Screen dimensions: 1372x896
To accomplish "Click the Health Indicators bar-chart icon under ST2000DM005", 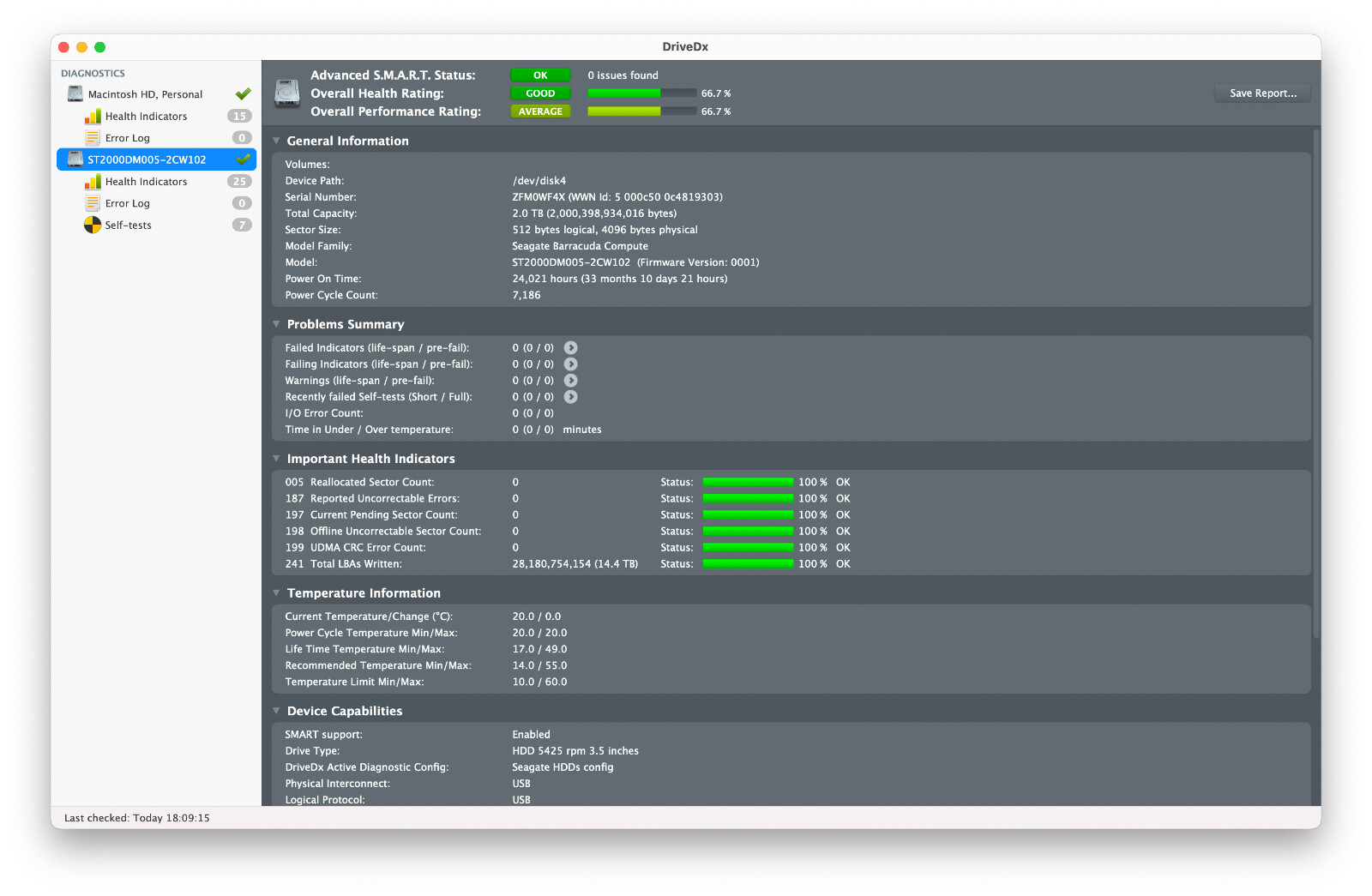I will [x=93, y=182].
